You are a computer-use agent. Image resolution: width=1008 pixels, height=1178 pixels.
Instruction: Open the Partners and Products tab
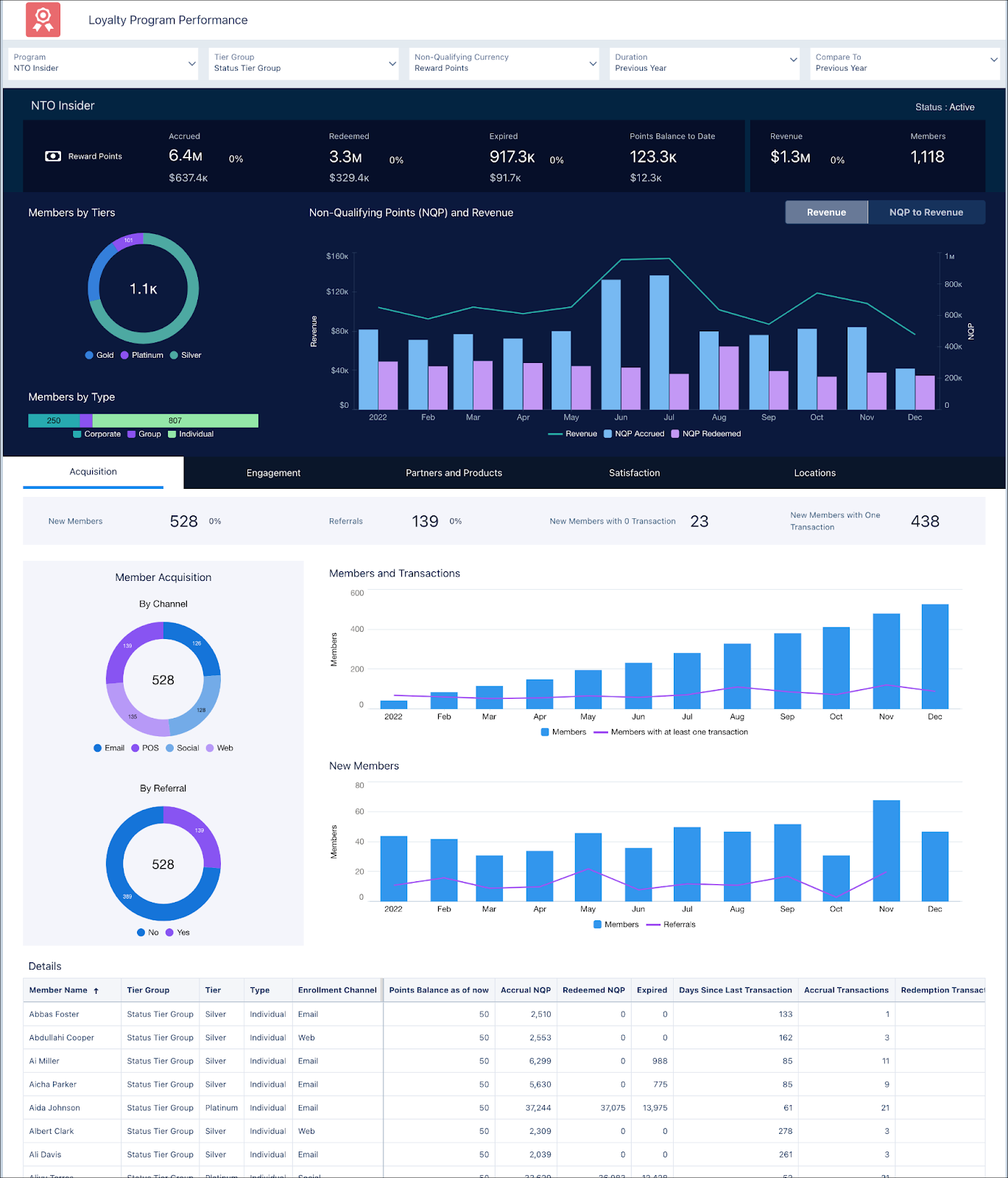tap(454, 473)
